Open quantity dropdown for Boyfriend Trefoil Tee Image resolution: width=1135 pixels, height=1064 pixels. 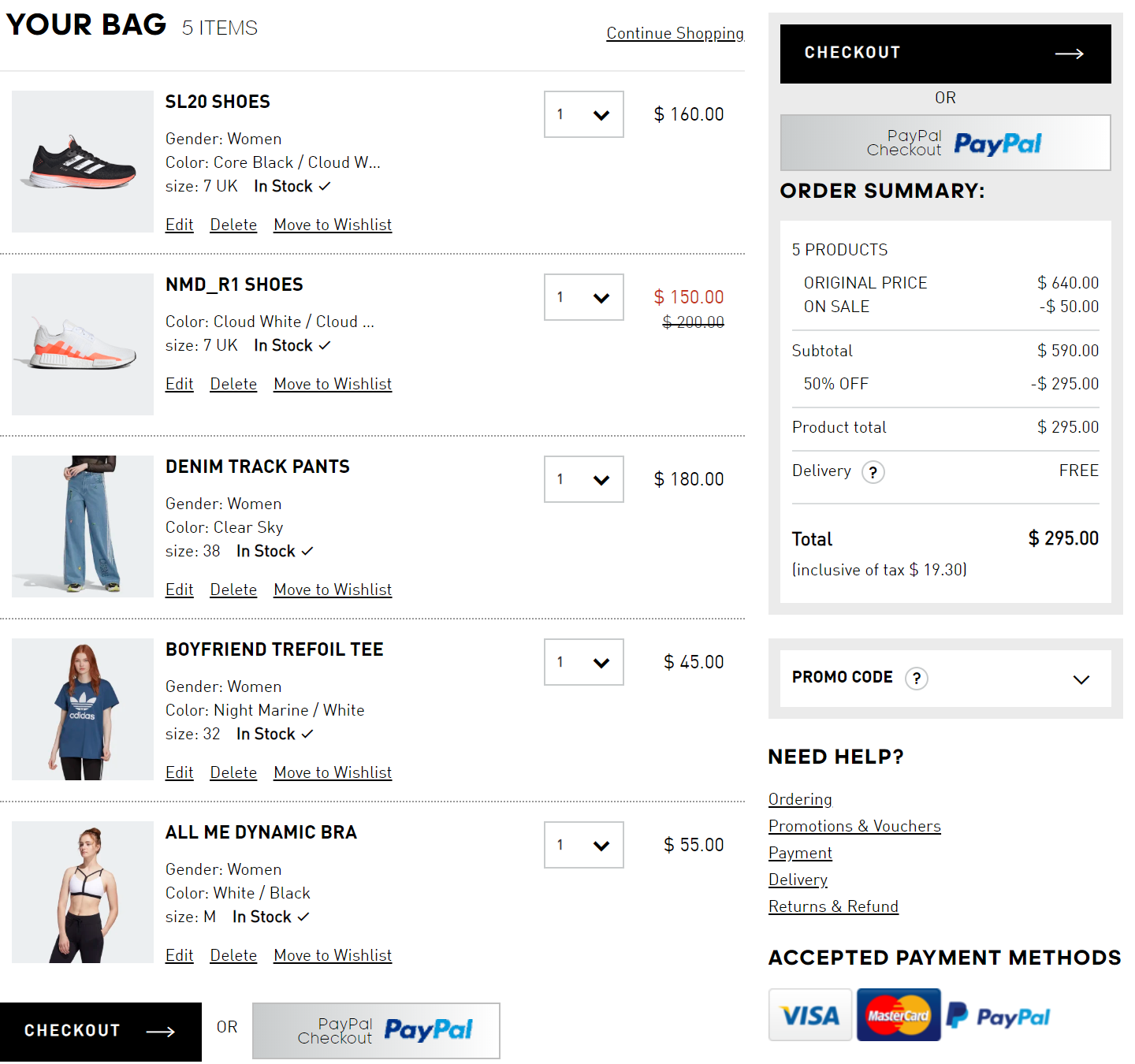(x=583, y=662)
